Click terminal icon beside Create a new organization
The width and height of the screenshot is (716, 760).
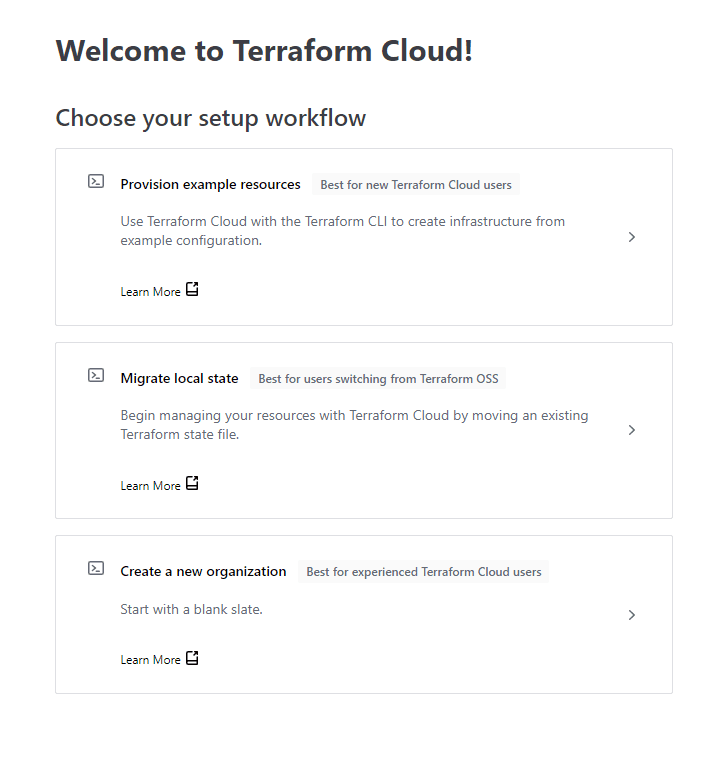click(96, 569)
